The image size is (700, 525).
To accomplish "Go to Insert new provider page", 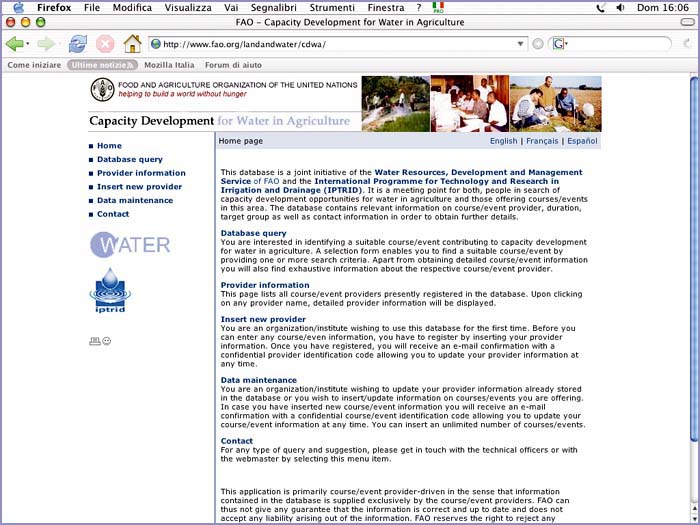I will [139, 186].
